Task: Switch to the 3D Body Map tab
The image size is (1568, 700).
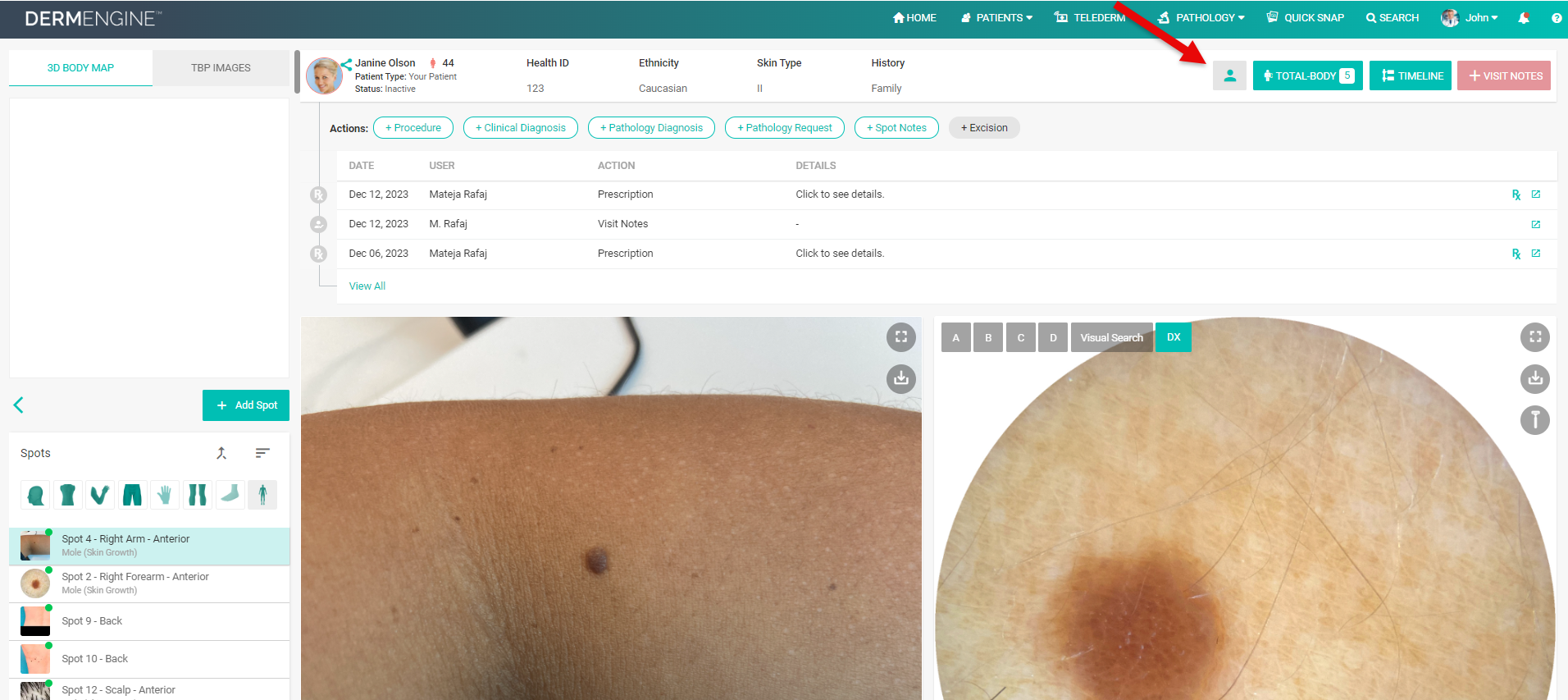Action: pos(80,68)
